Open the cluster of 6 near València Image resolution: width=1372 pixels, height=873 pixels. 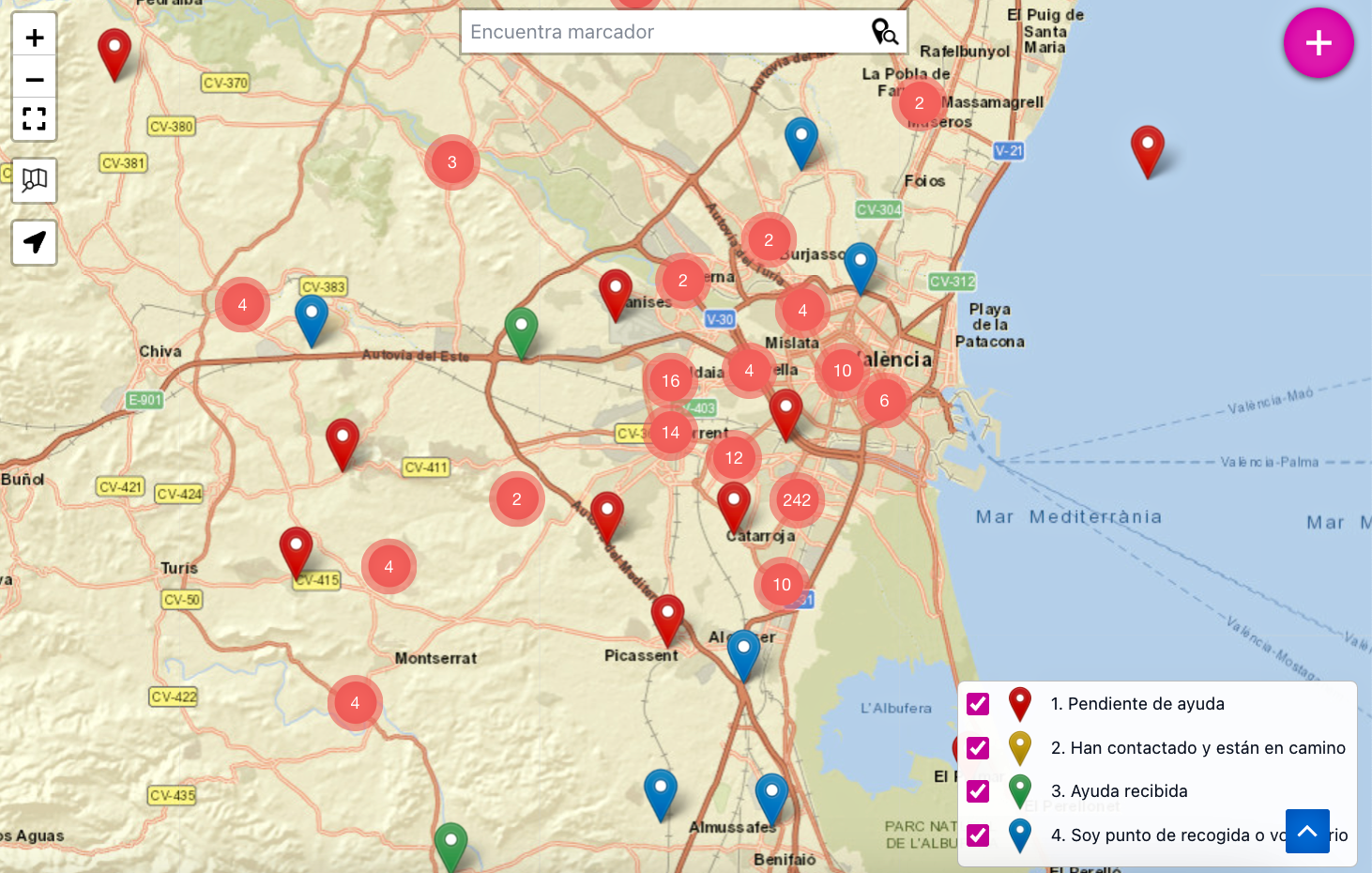[884, 401]
